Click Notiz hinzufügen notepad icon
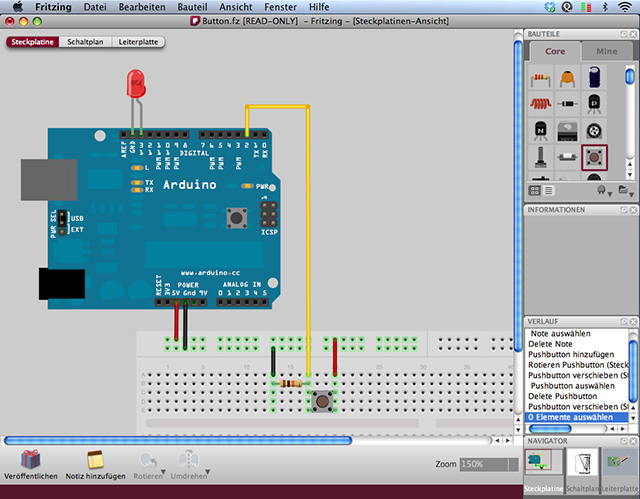 95,459
